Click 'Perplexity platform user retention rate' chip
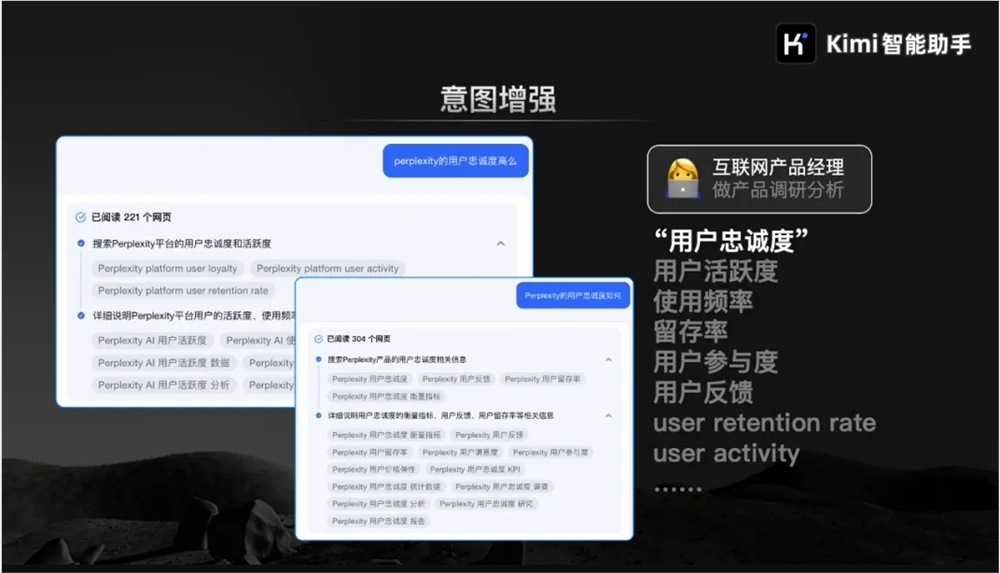This screenshot has height=573, width=1000. coord(183,290)
